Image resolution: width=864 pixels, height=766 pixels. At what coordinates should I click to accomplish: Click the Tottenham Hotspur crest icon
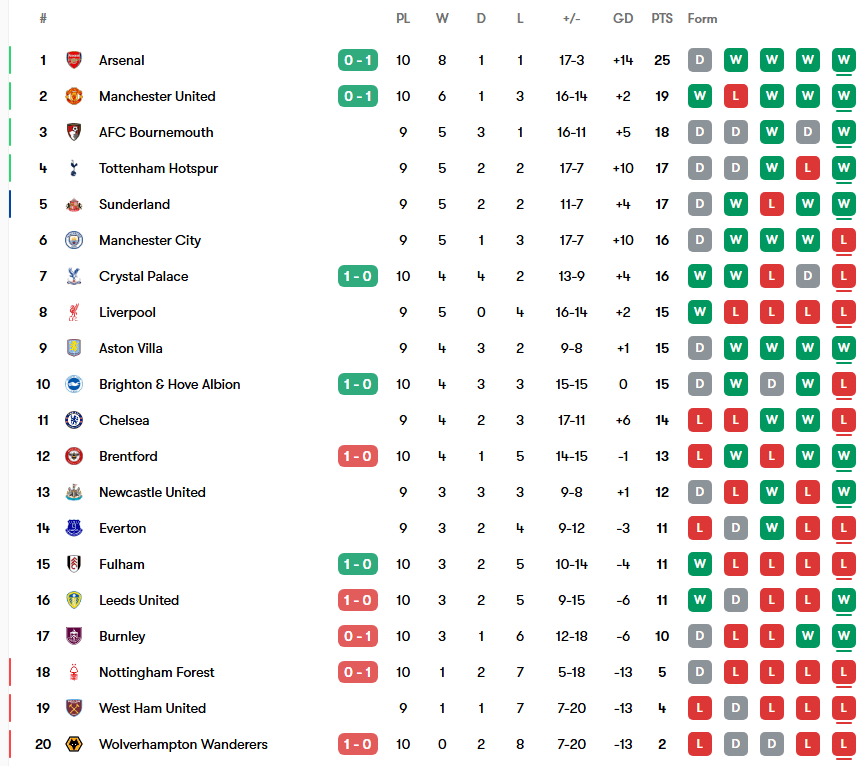tap(74, 168)
